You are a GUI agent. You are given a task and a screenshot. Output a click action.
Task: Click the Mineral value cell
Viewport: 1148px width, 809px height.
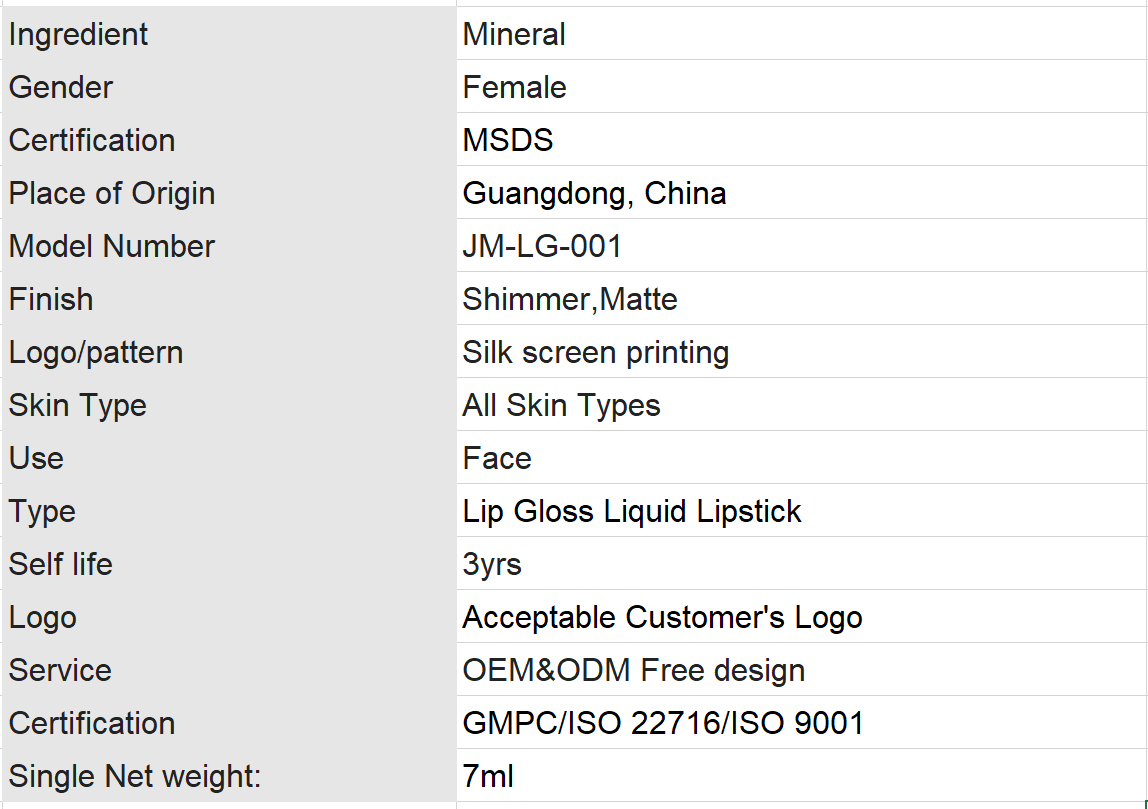pyautogui.click(x=802, y=34)
